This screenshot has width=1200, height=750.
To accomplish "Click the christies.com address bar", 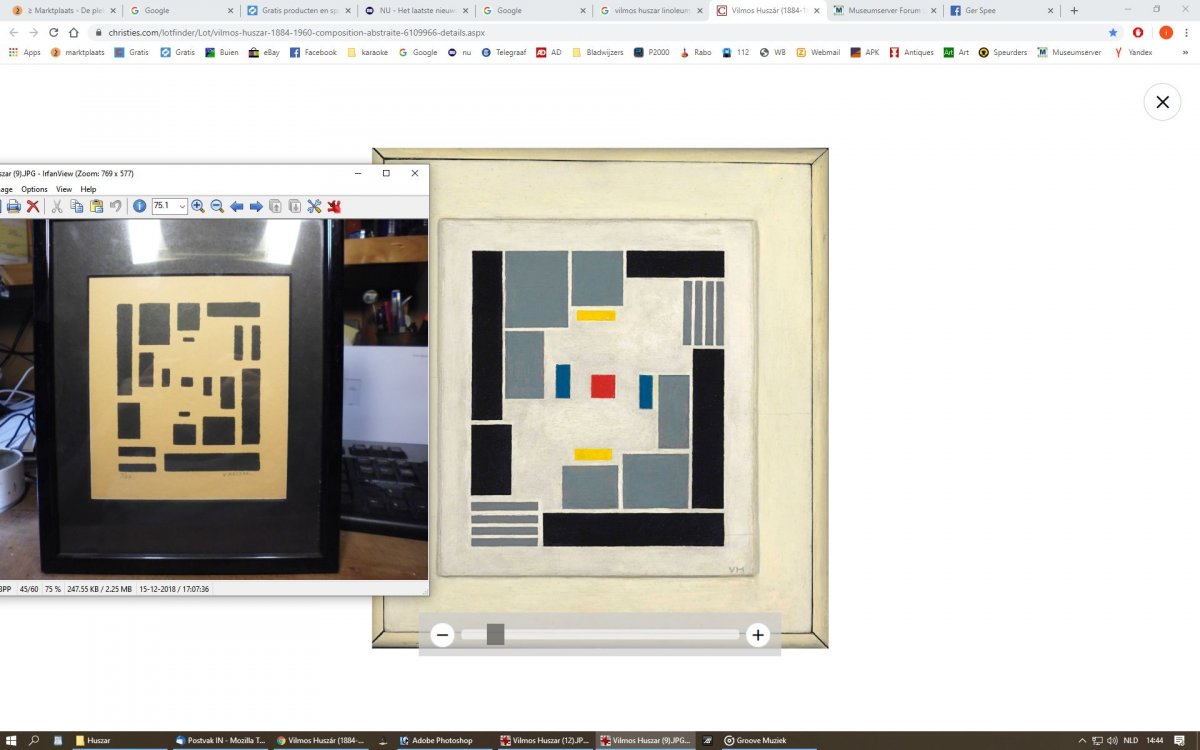I will (600, 32).
